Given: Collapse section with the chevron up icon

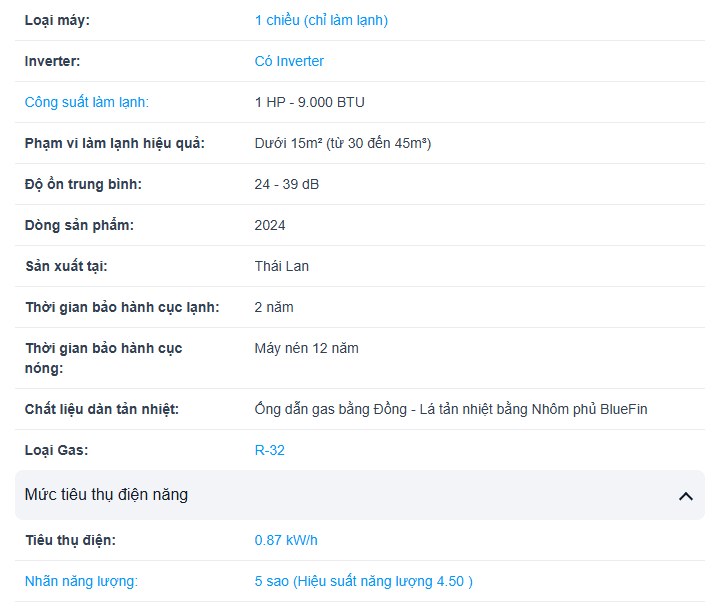Looking at the screenshot, I should (x=686, y=496).
